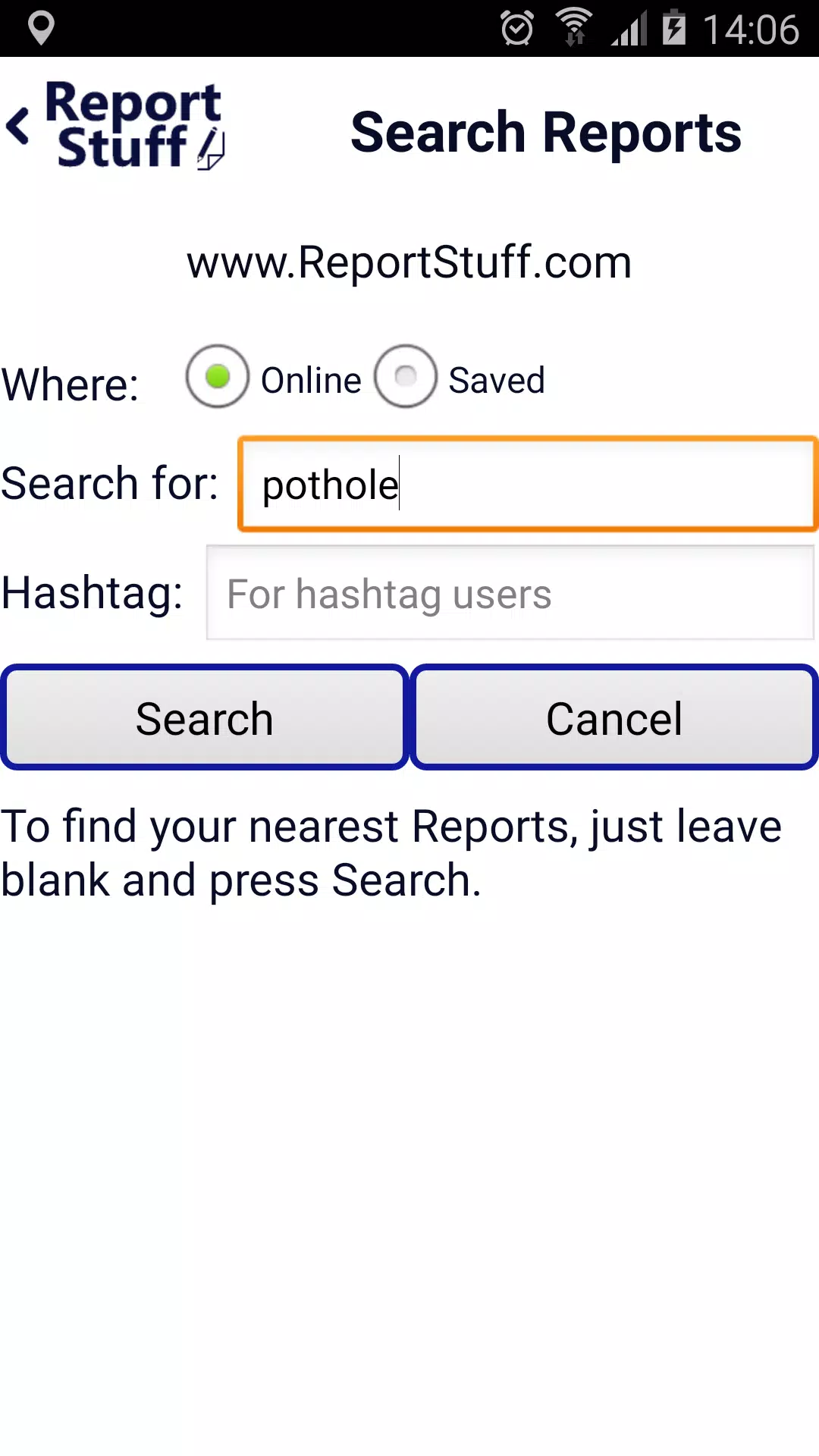Select the Online radio button
Viewport: 819px width, 1456px height.
point(218,377)
